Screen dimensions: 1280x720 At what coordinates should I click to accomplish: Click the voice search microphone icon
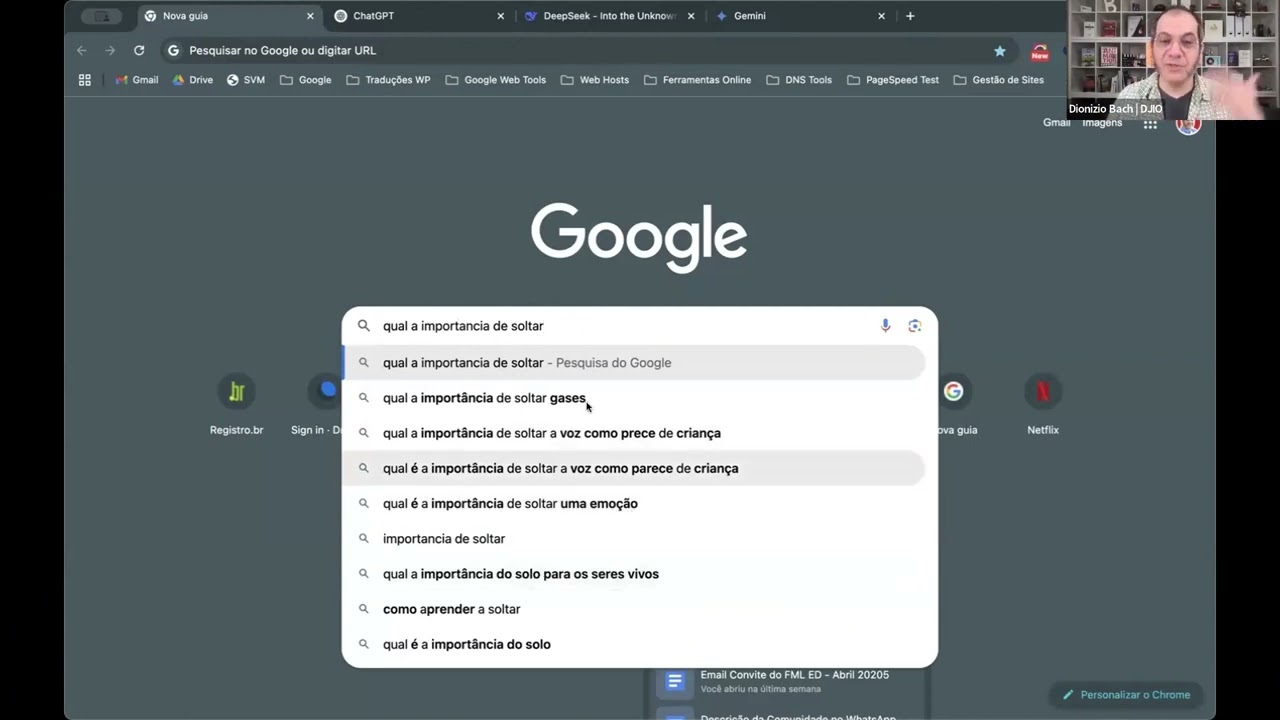click(x=885, y=326)
